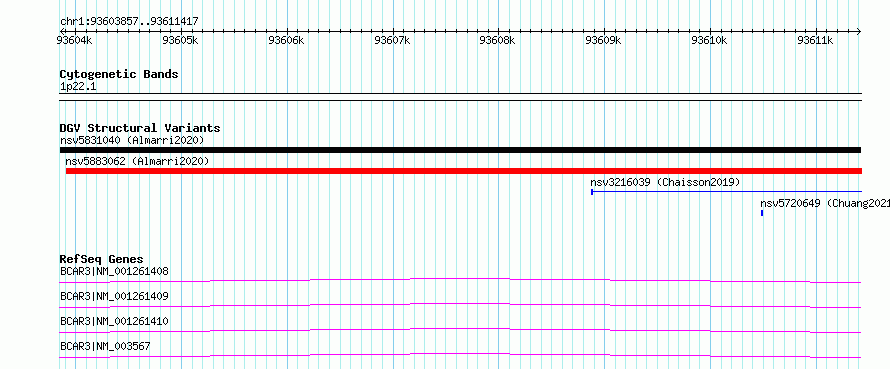The width and height of the screenshot is (890, 369).
Task: Click the magenta line for BCAR3|NM_001261410
Action: pyautogui.click(x=460, y=330)
